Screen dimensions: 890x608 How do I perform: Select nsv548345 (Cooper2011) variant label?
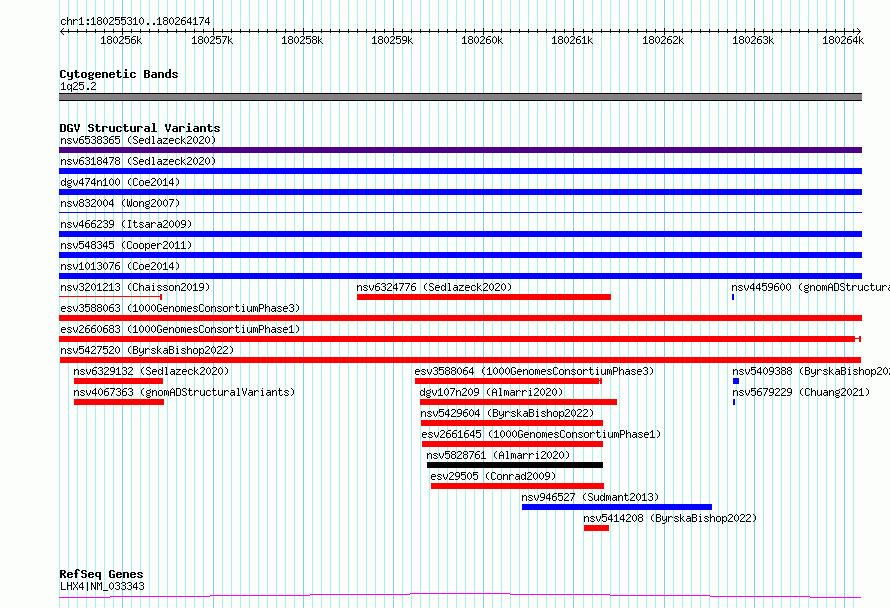pos(126,245)
